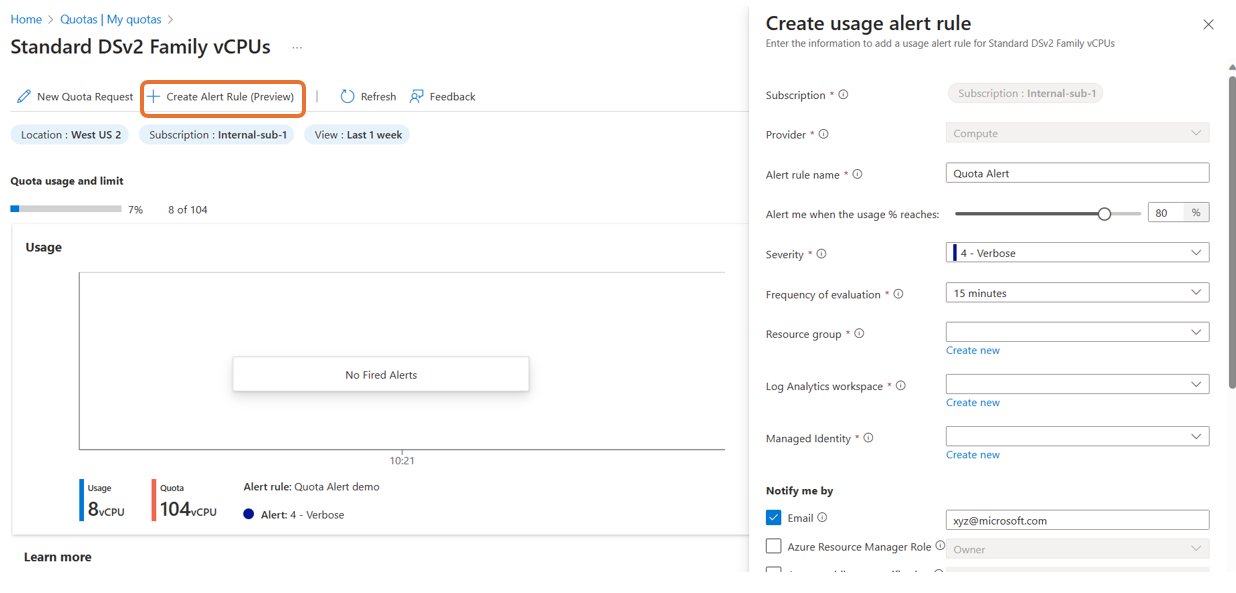The height and width of the screenshot is (593, 1236).
Task: Open the Resource group dropdown
Action: point(1077,332)
